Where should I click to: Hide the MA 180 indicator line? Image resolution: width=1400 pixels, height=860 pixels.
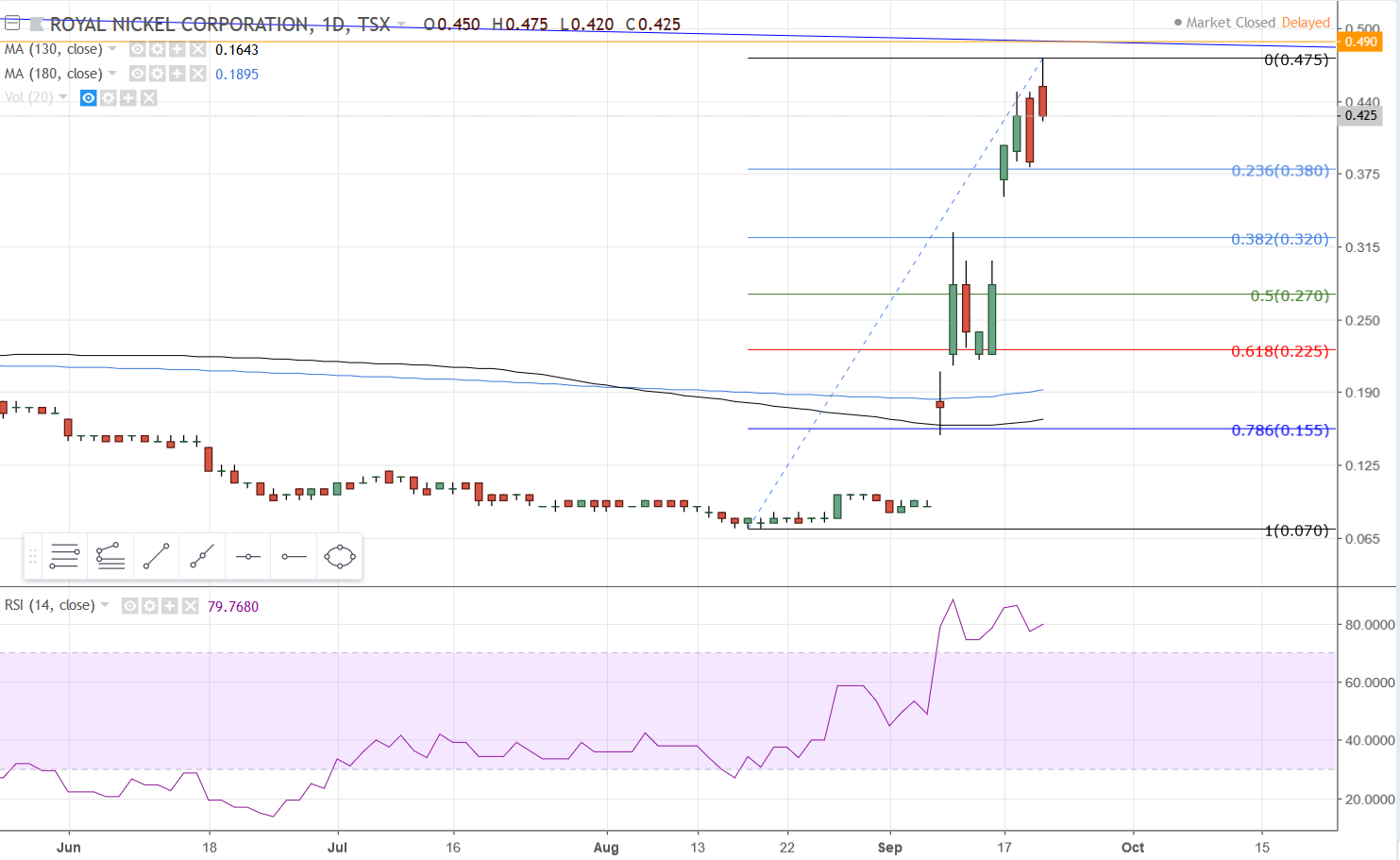pos(137,74)
